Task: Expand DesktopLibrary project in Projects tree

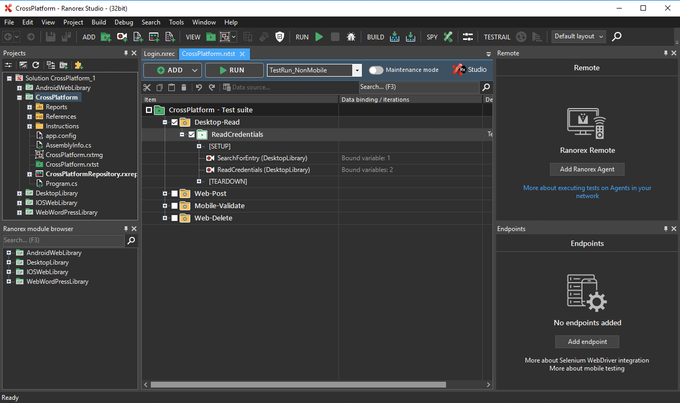Action: coord(19,193)
